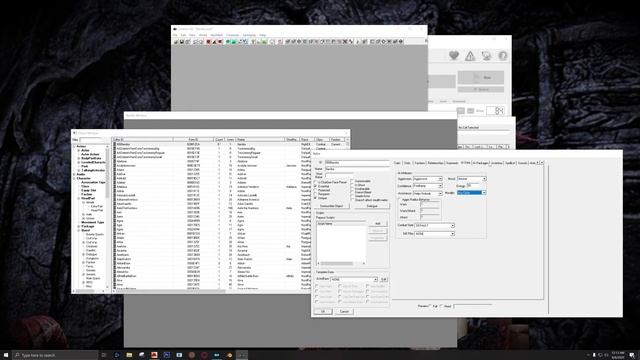The image size is (640, 360).
Task: Click the Edit button beside ActorBase
Action: coord(384,280)
